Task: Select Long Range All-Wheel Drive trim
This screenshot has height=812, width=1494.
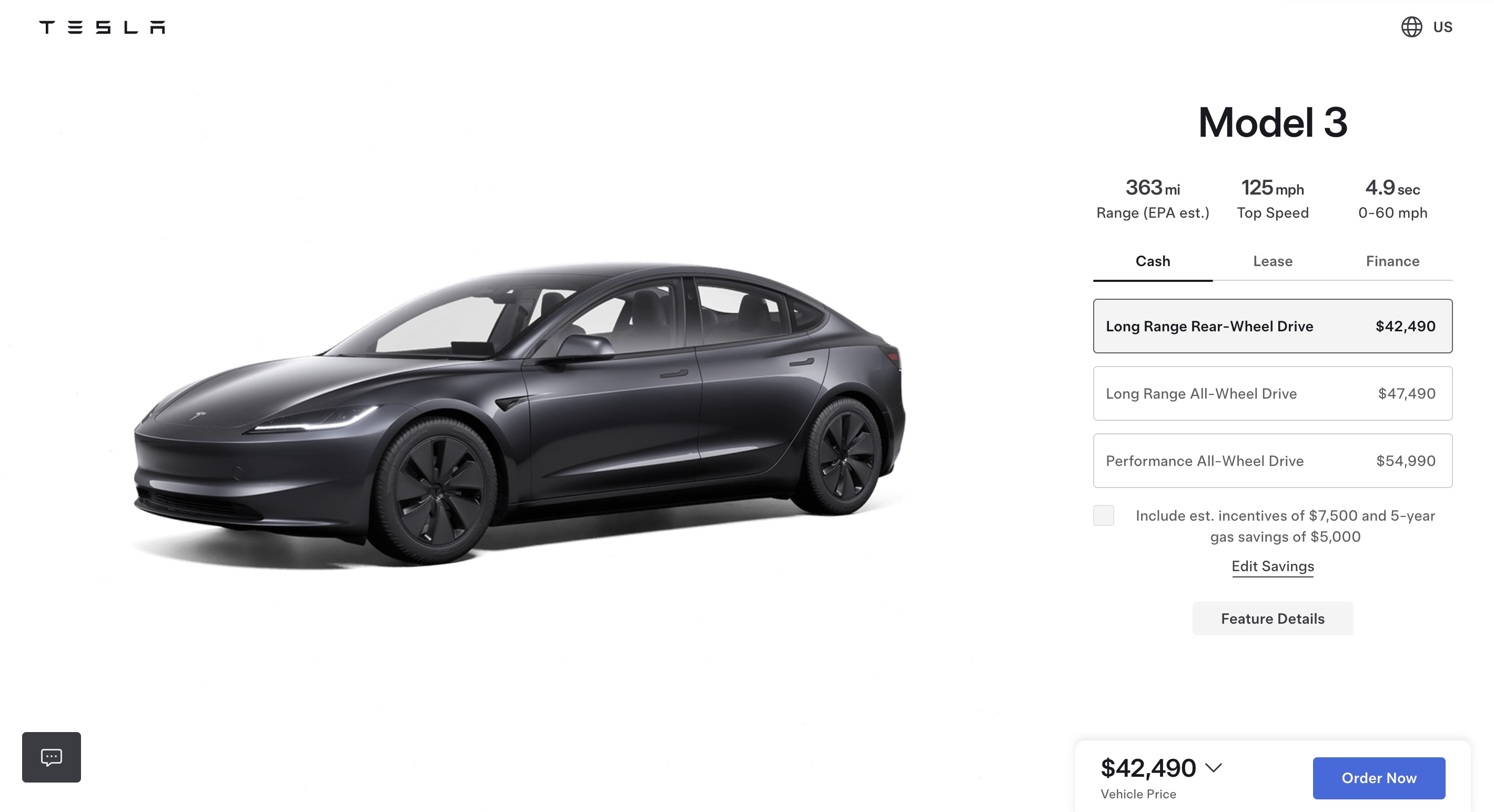Action: tap(1273, 393)
